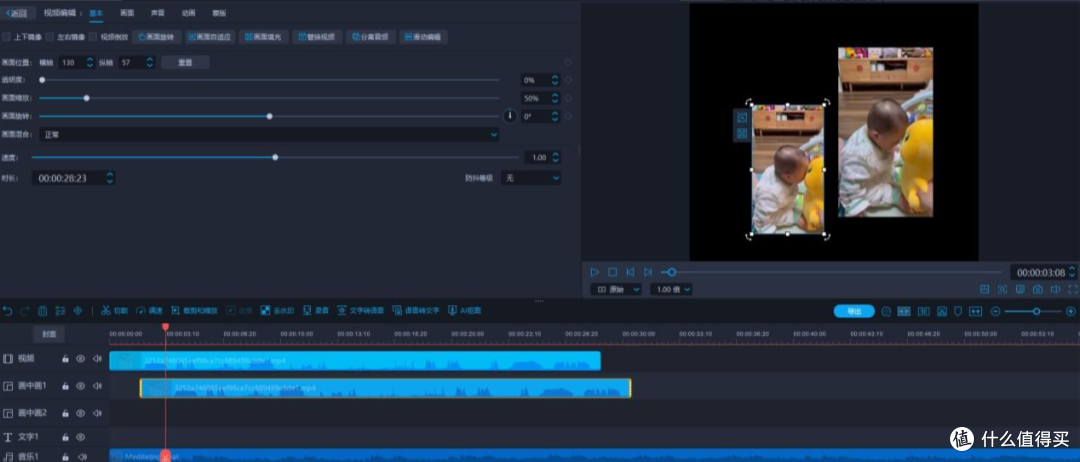Open the 画面混合 blend mode dropdown

[x=269, y=135]
